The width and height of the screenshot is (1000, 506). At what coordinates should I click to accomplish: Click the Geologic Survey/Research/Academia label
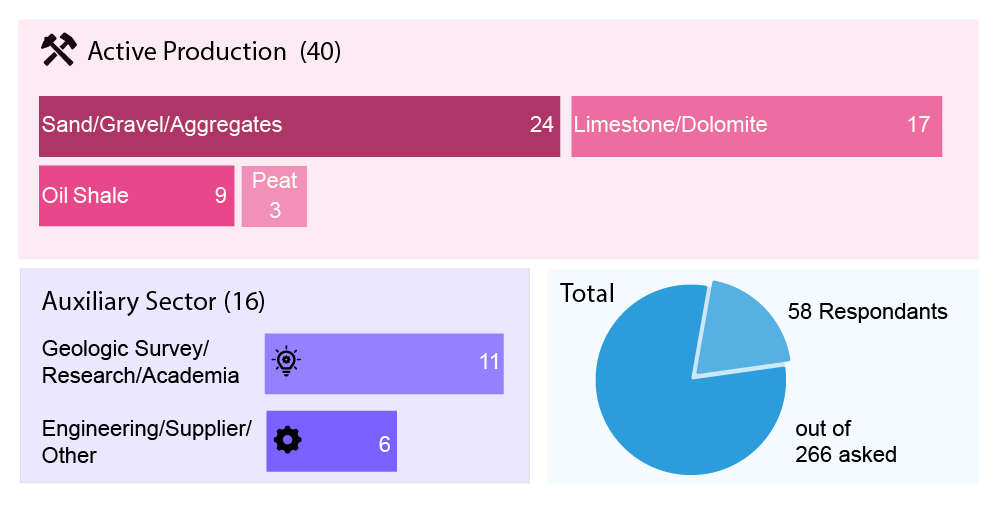click(x=140, y=362)
